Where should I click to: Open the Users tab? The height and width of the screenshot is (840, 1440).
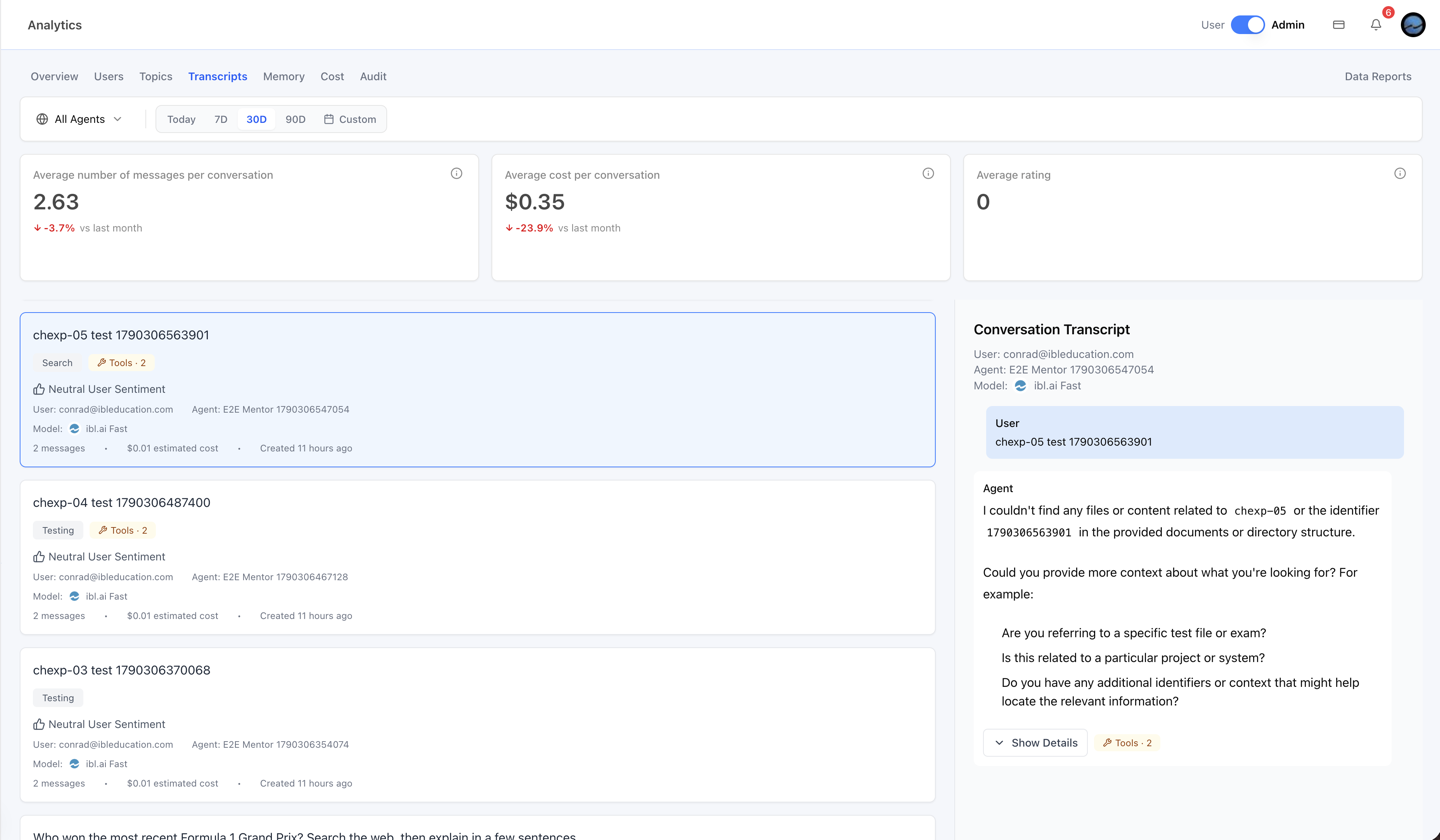109,77
